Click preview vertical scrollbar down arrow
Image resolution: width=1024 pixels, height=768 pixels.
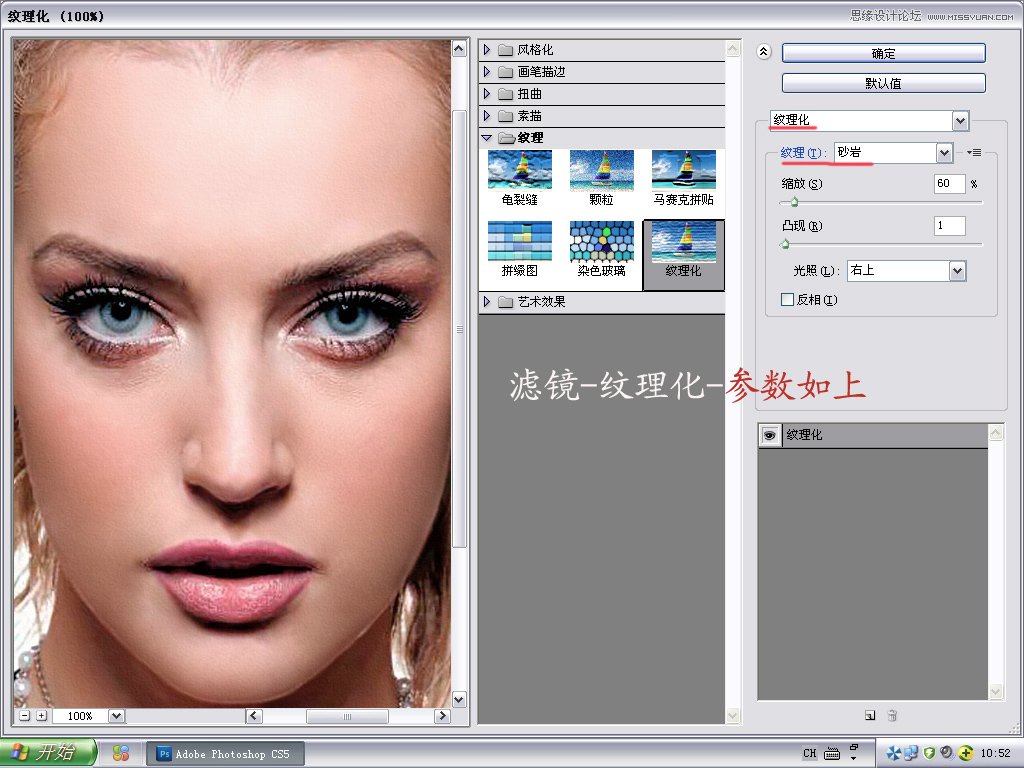459,699
